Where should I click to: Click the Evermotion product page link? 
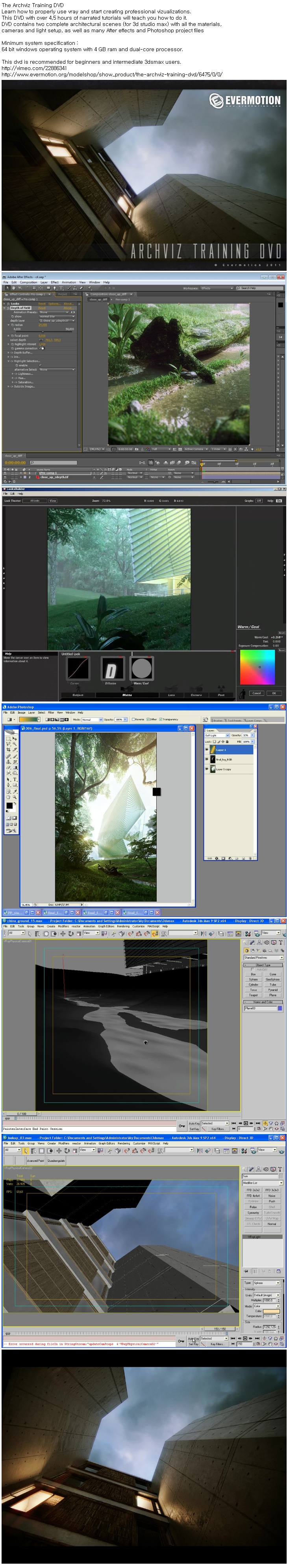click(x=112, y=74)
